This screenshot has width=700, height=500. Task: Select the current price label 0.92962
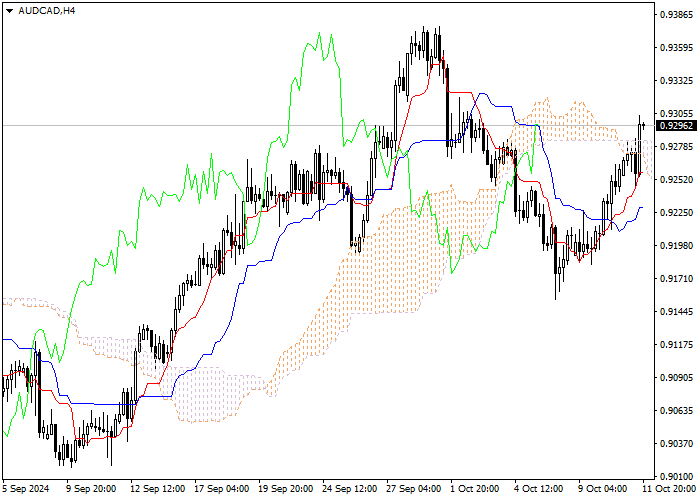click(677, 125)
